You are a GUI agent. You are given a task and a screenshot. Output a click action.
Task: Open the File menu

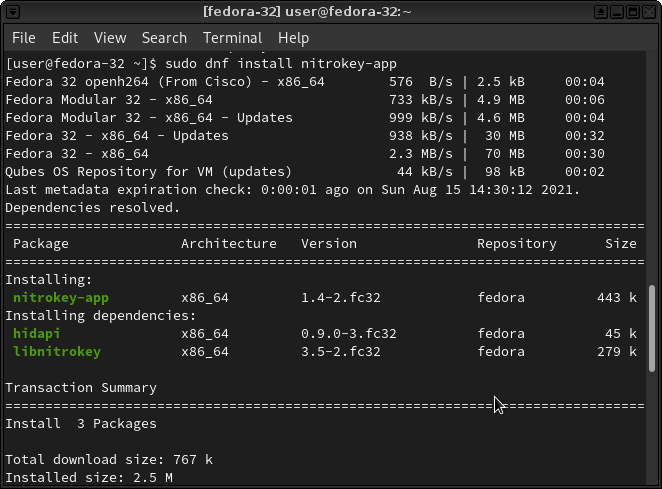coord(24,38)
